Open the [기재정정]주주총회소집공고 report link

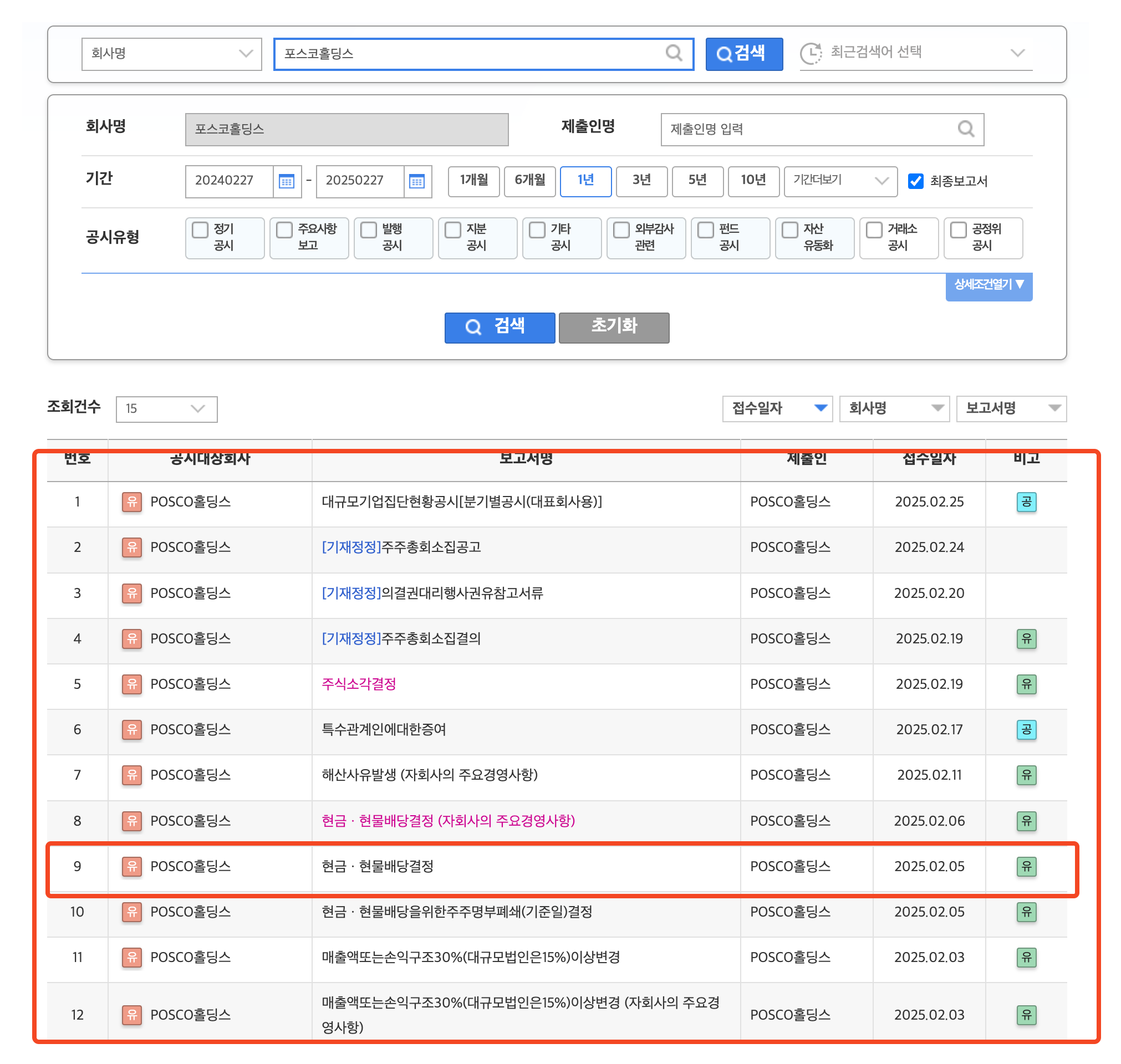(401, 548)
